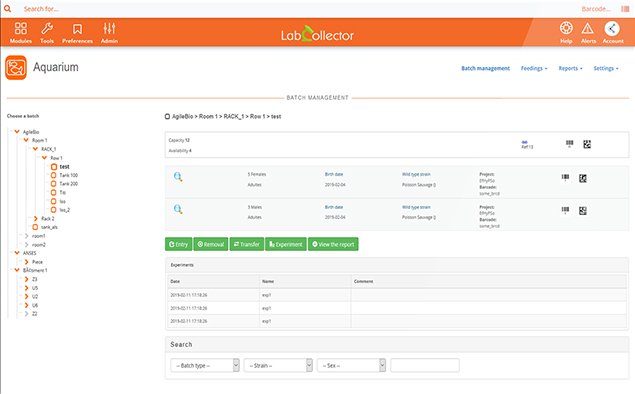Select the test tank in tree
Image resolution: width=635 pixels, height=394 pixels.
[64, 166]
